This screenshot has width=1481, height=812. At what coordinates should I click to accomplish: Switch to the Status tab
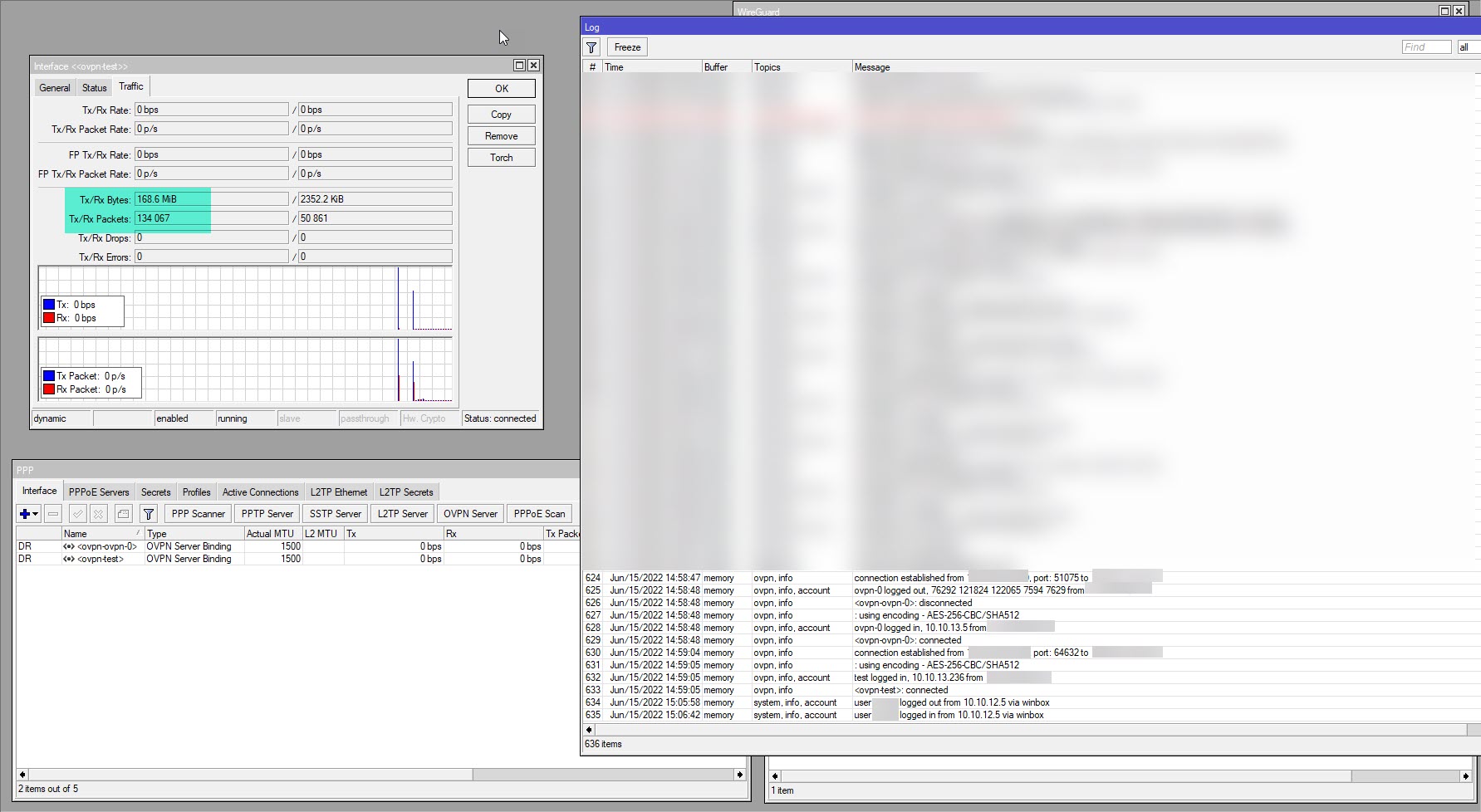pos(95,88)
